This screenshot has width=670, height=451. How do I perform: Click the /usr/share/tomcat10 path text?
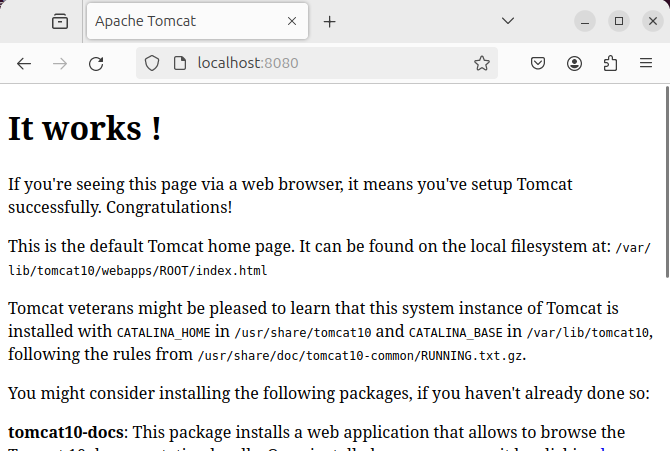tap(303, 333)
